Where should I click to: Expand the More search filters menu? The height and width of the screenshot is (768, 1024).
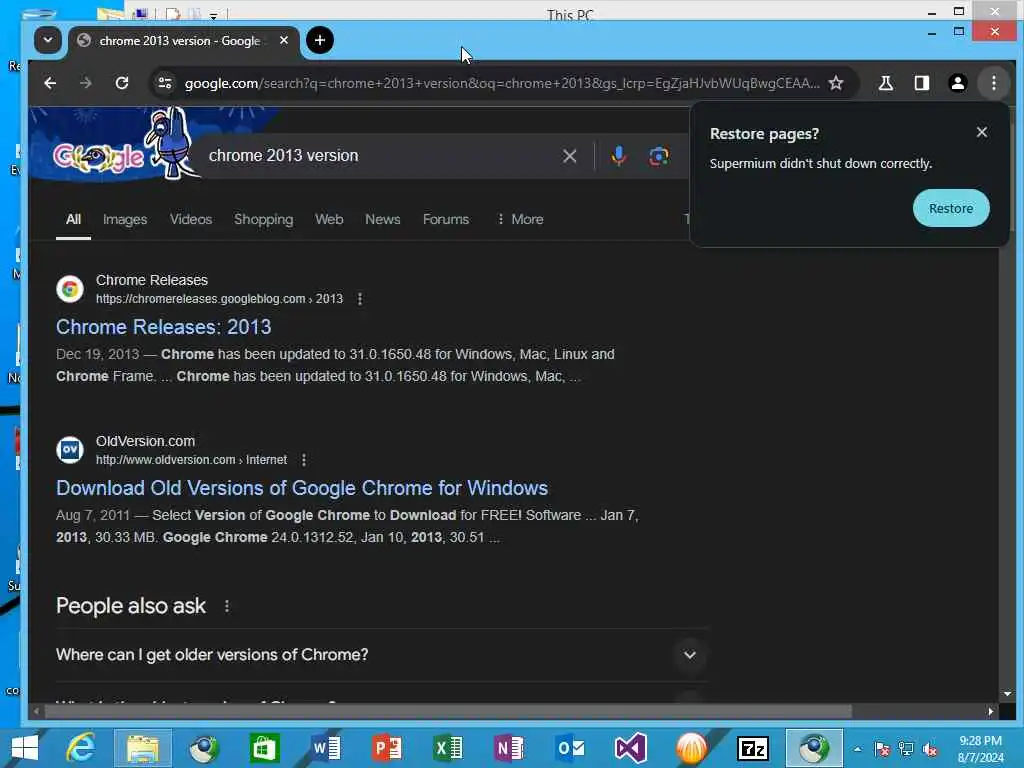[520, 219]
